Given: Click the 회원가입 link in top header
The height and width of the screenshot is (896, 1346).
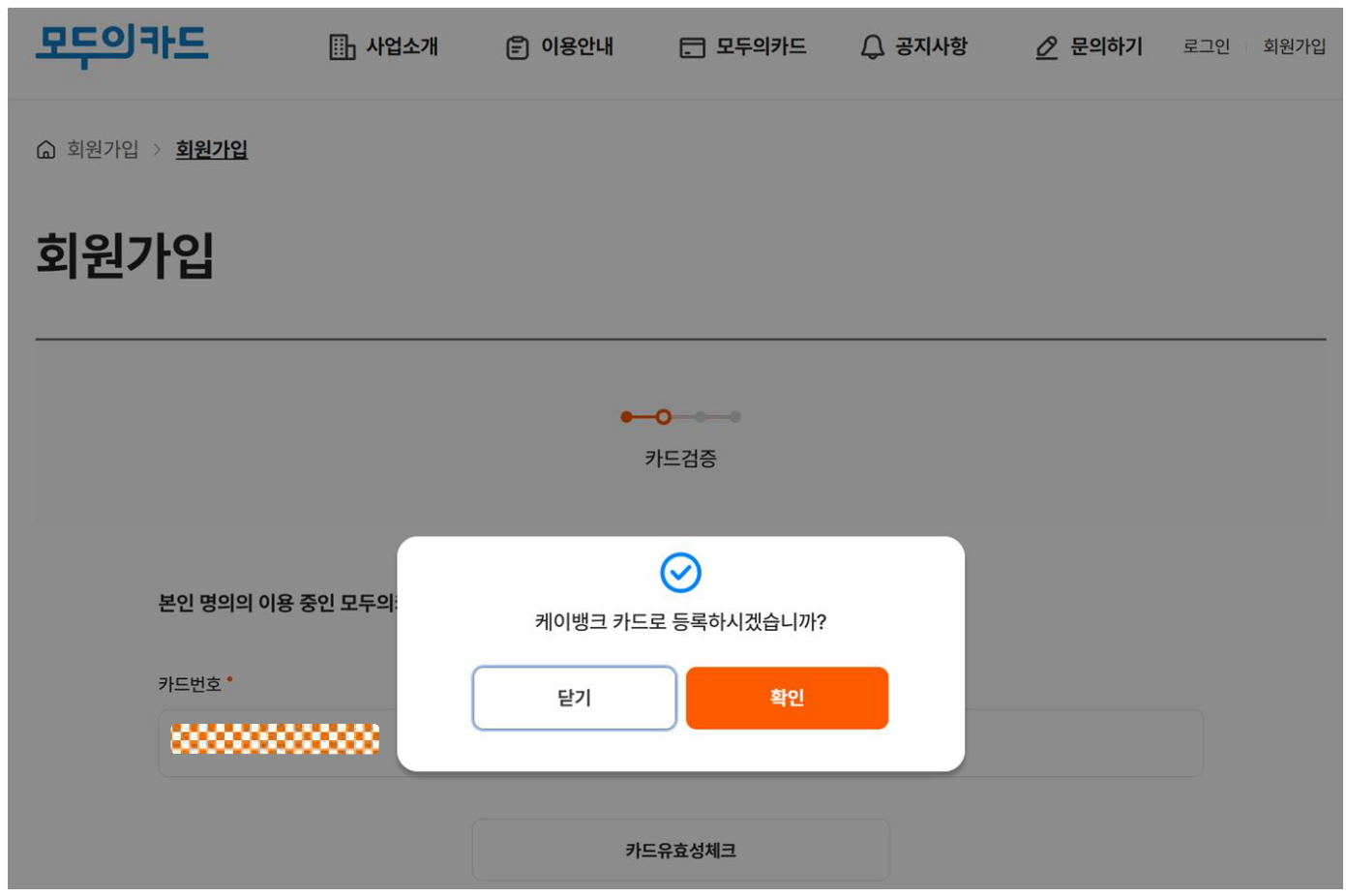Looking at the screenshot, I should tap(1294, 46).
